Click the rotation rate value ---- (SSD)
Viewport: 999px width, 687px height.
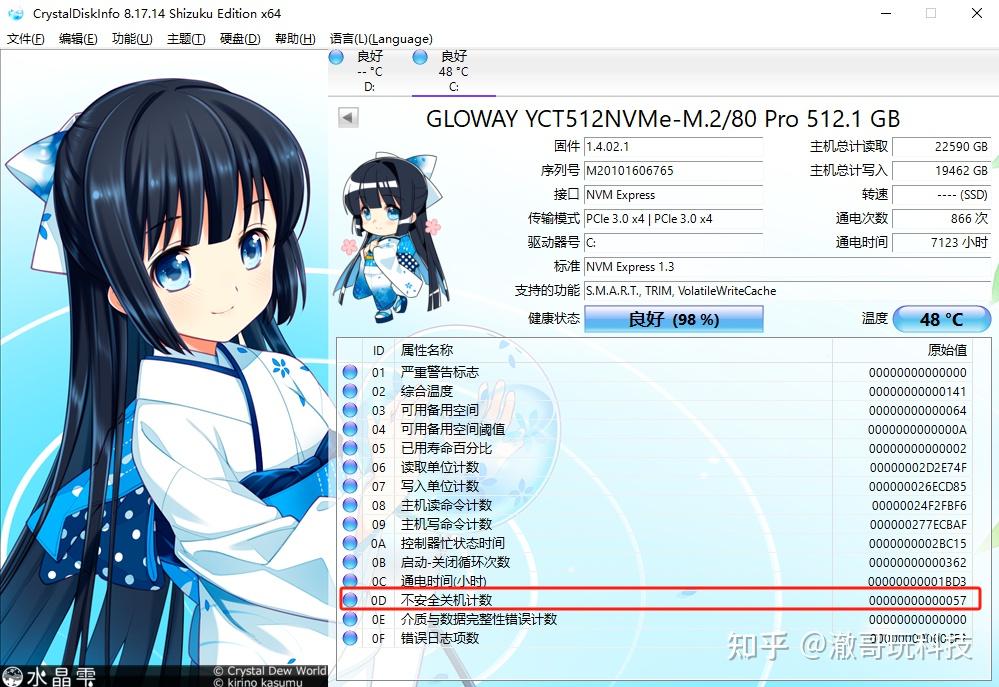tap(942, 195)
